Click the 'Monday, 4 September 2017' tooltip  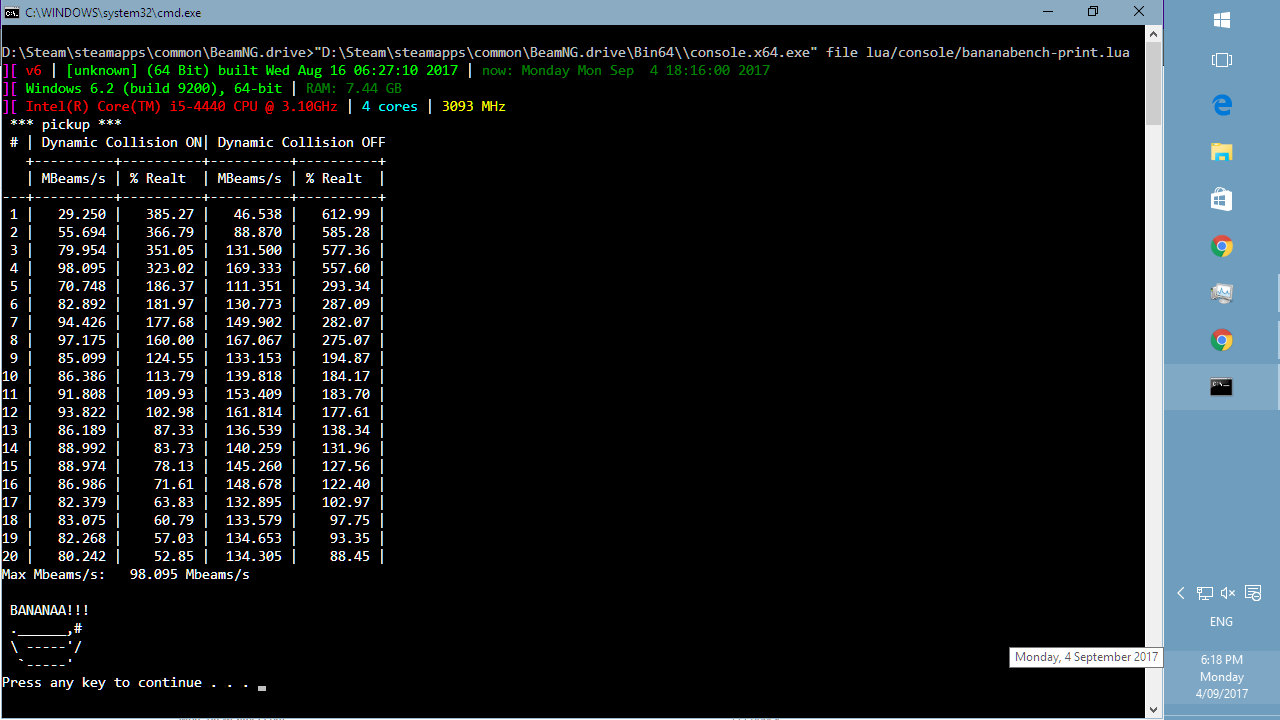(x=1086, y=657)
